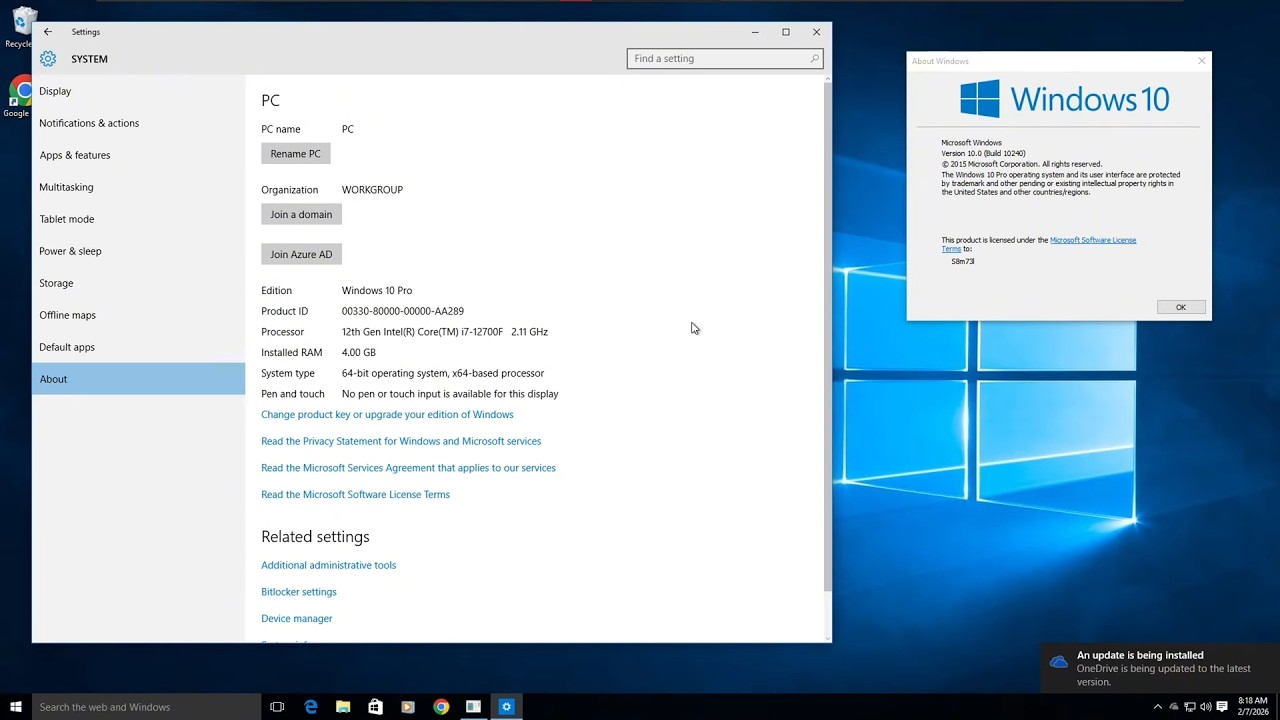Click the OneDrive cloud icon in the notification
The height and width of the screenshot is (720, 1280).
[x=1058, y=662]
